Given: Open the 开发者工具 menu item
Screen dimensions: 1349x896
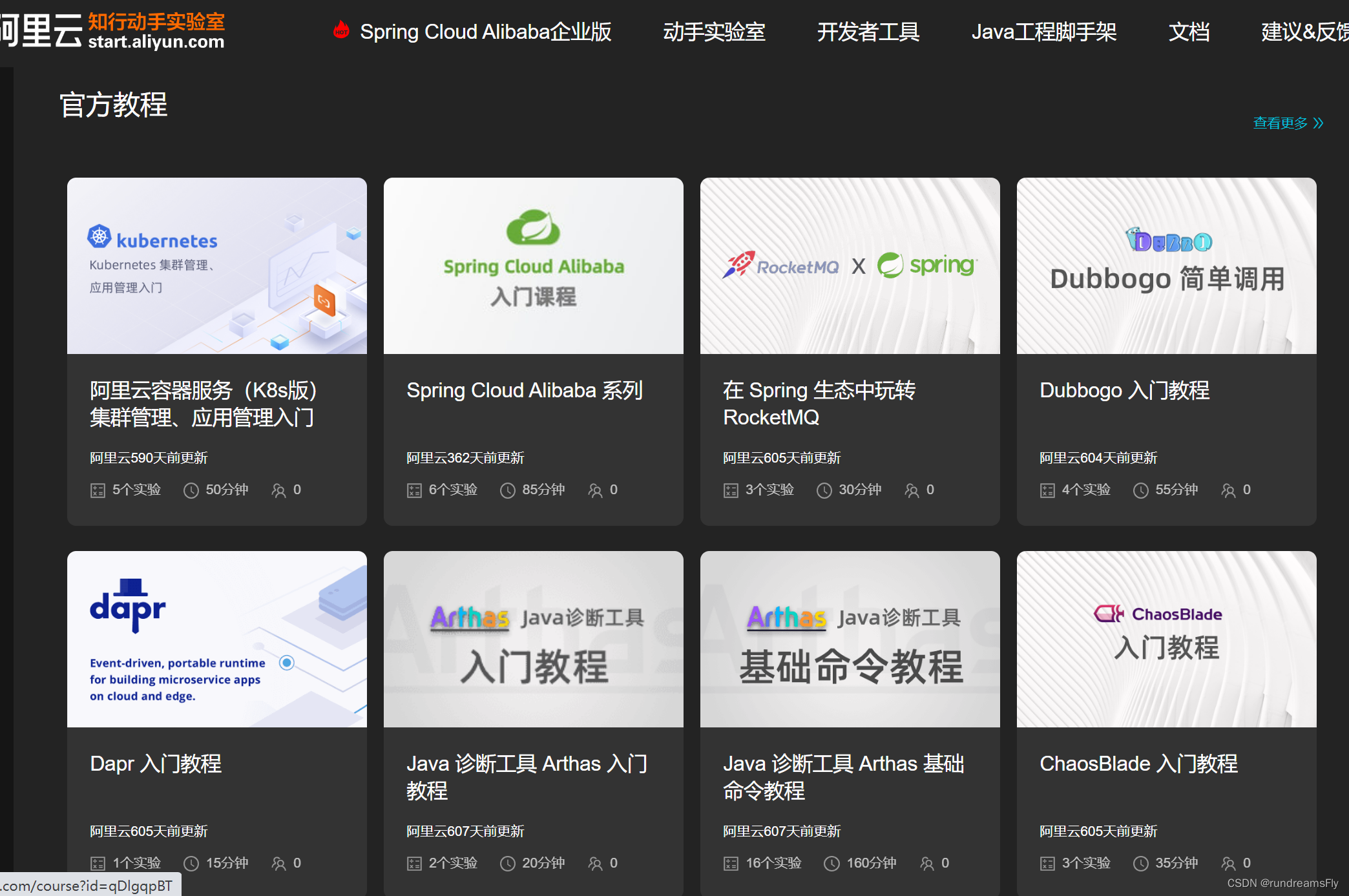Looking at the screenshot, I should 868,32.
